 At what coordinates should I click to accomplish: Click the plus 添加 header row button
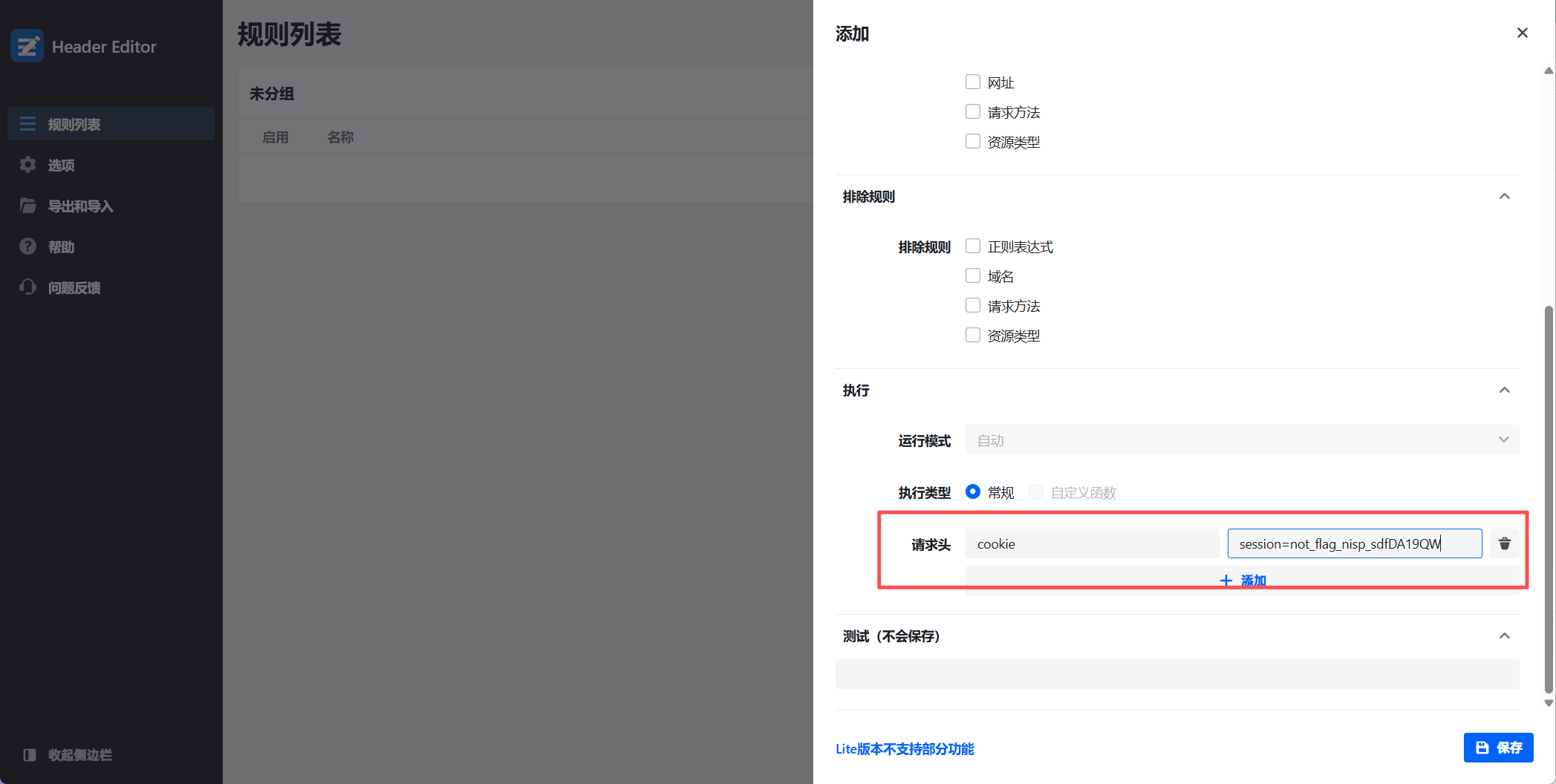click(x=1243, y=580)
